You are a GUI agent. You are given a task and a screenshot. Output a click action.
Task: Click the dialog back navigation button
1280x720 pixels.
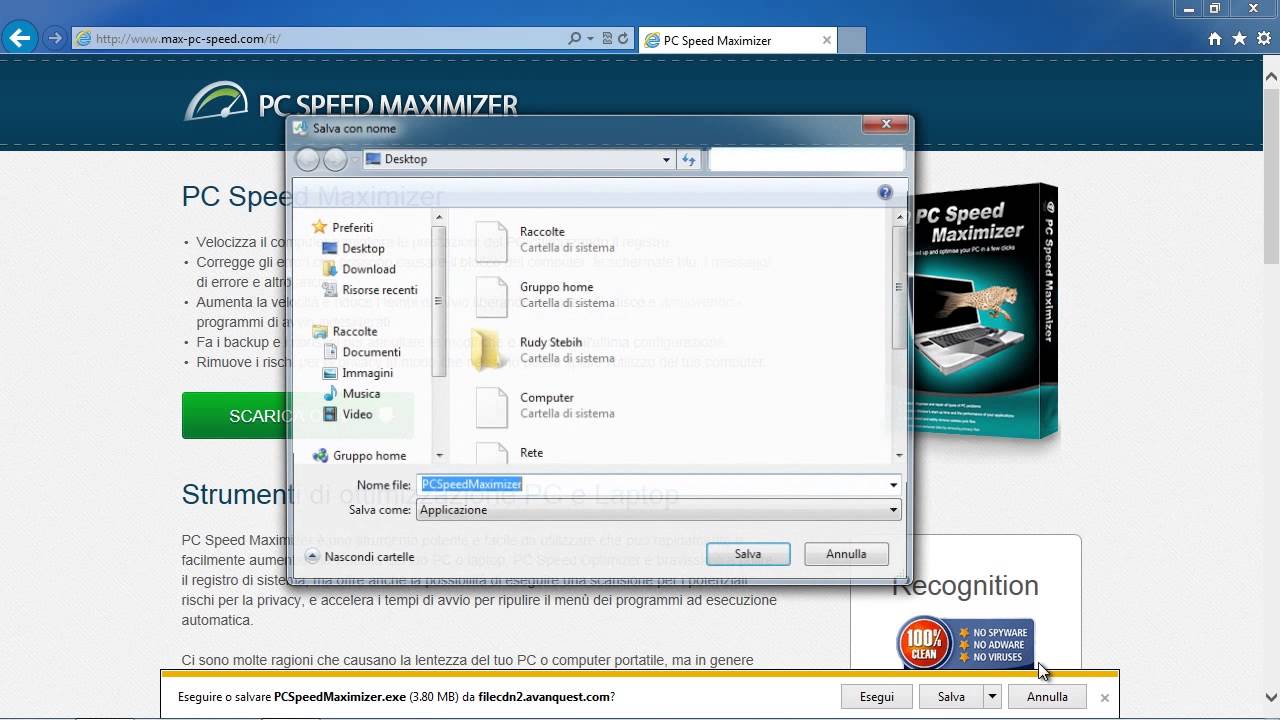click(x=307, y=159)
